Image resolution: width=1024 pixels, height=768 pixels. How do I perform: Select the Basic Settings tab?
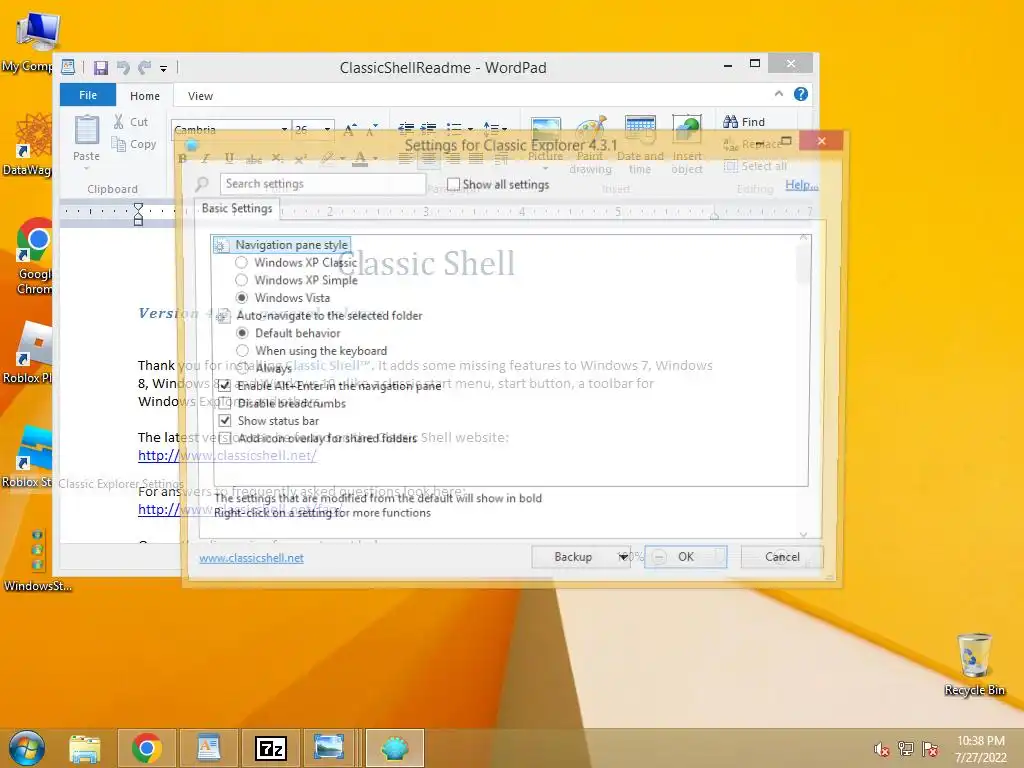tap(237, 208)
